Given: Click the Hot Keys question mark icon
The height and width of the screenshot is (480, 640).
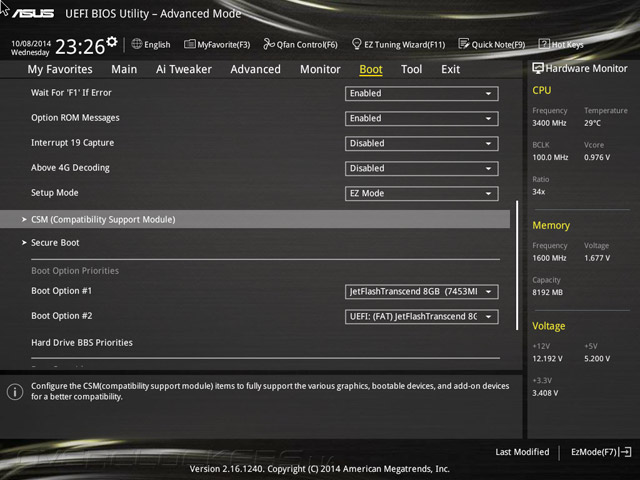Looking at the screenshot, I should click(x=544, y=44).
